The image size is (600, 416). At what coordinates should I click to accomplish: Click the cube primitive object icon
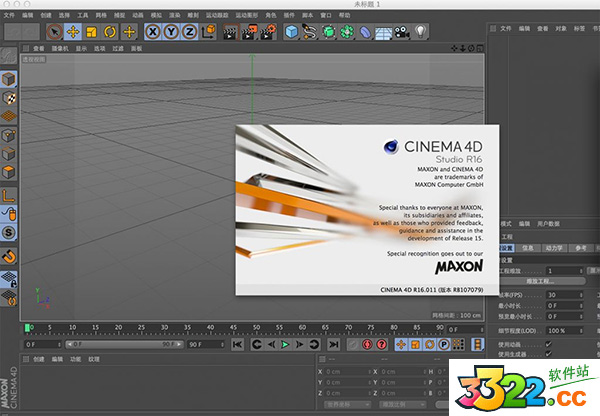click(x=291, y=32)
